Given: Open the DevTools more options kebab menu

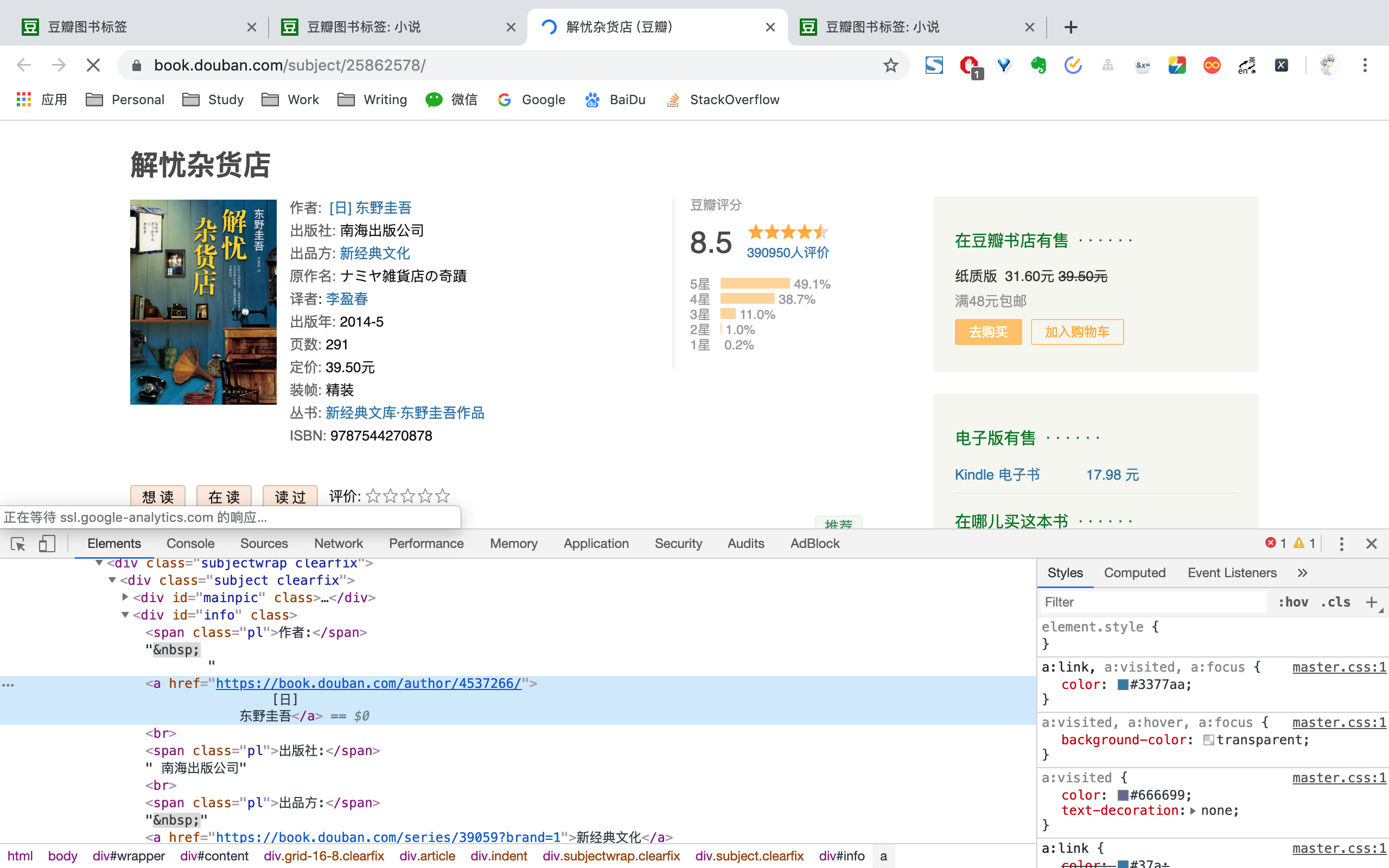Looking at the screenshot, I should point(1341,543).
